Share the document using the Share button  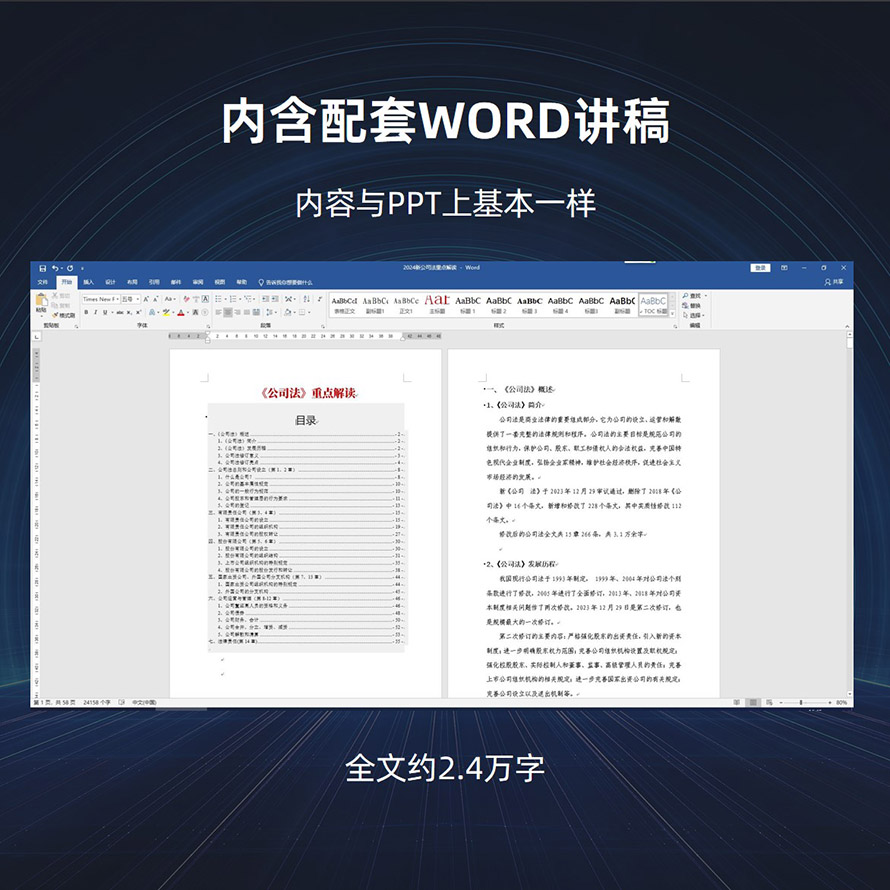pyautogui.click(x=834, y=282)
